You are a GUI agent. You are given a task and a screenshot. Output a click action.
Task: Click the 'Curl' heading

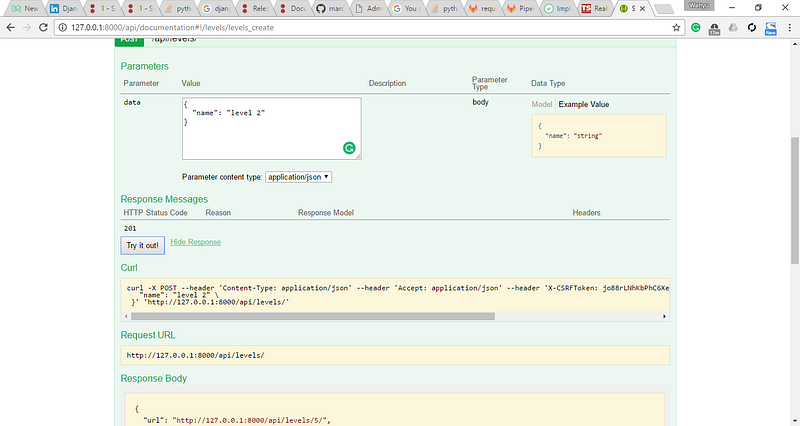pyautogui.click(x=129, y=268)
